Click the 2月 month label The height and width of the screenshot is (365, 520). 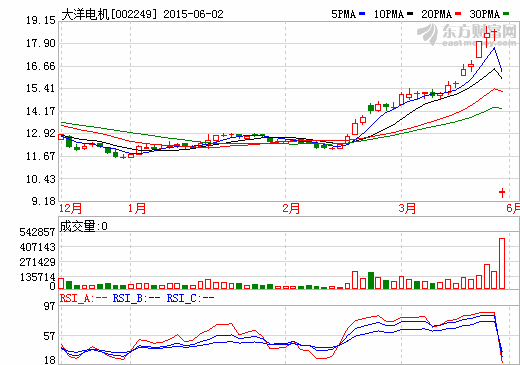pos(291,208)
